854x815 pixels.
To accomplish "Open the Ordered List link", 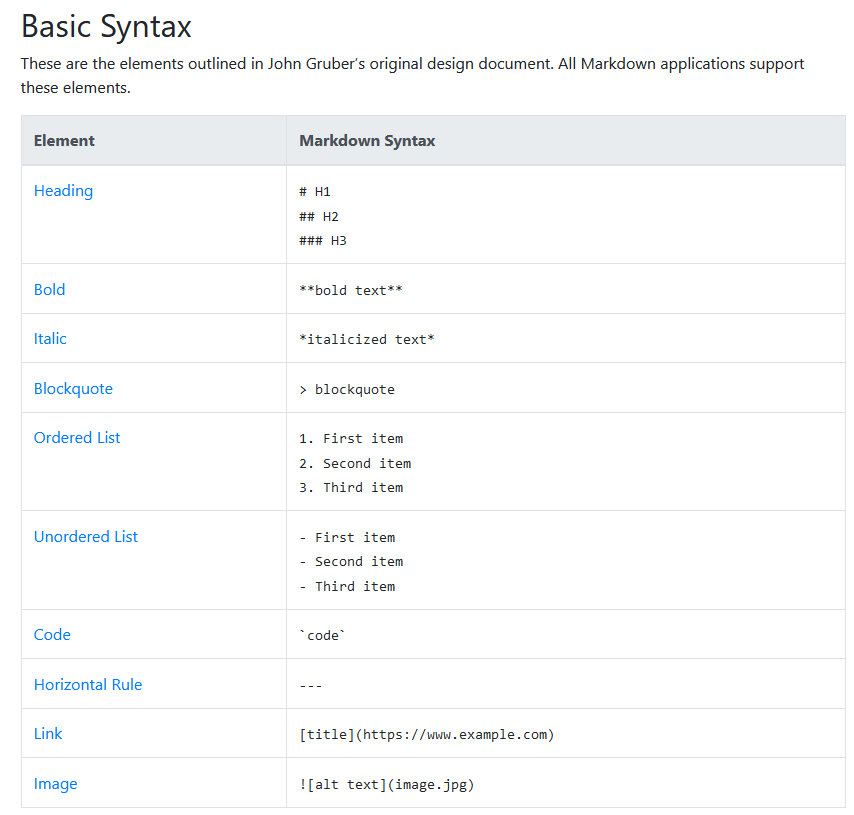I will tap(77, 438).
